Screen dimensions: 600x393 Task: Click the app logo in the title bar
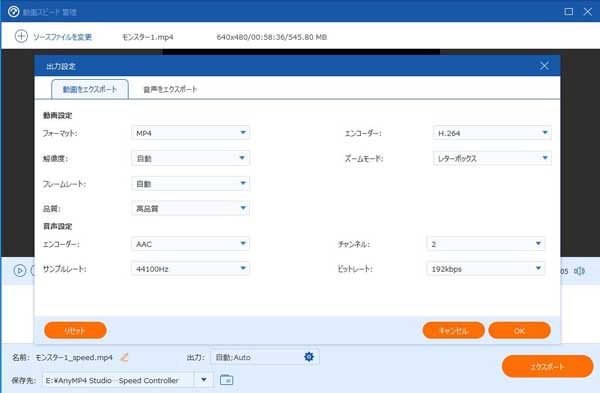click(x=13, y=11)
